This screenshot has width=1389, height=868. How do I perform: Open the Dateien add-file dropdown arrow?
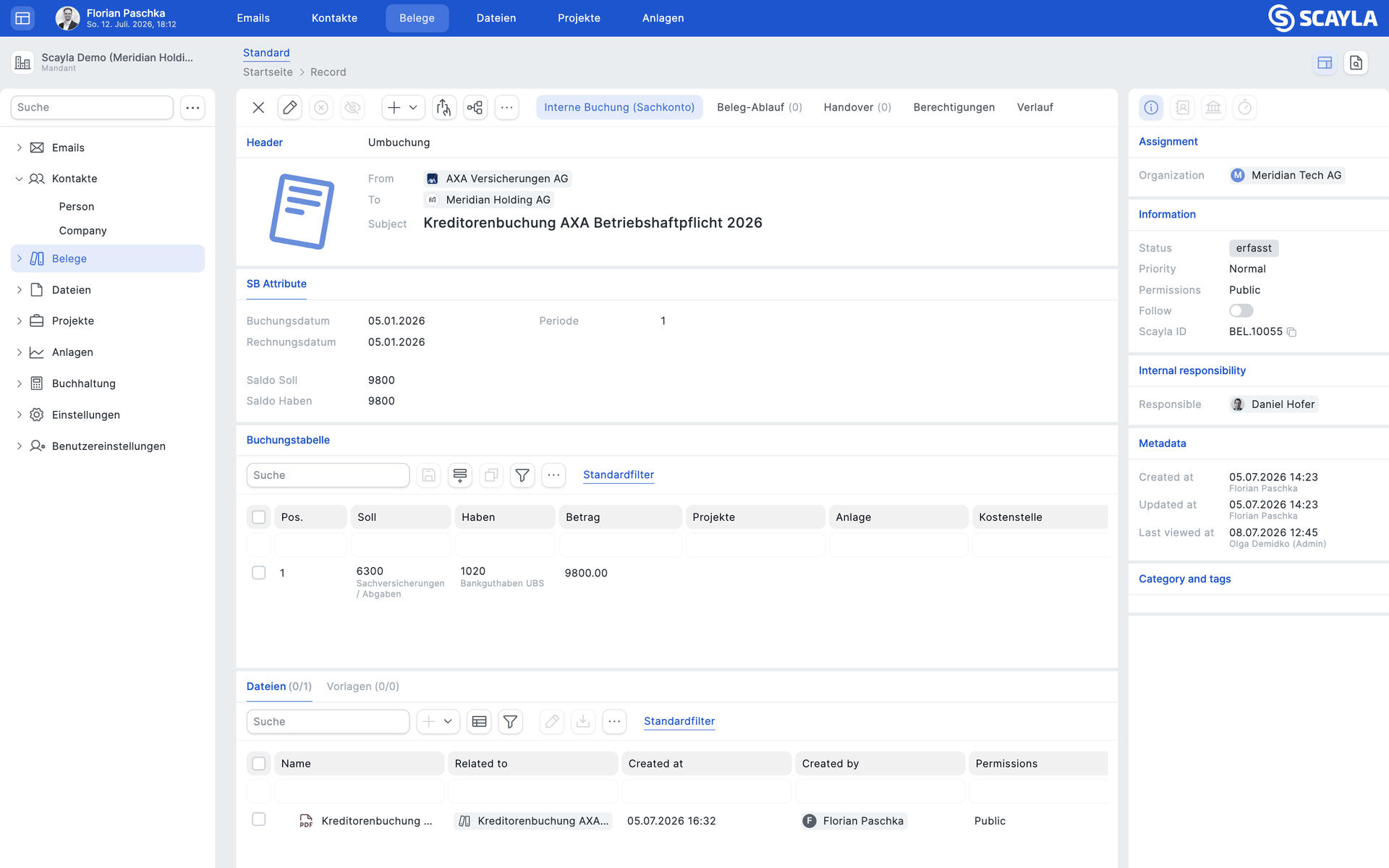click(449, 722)
